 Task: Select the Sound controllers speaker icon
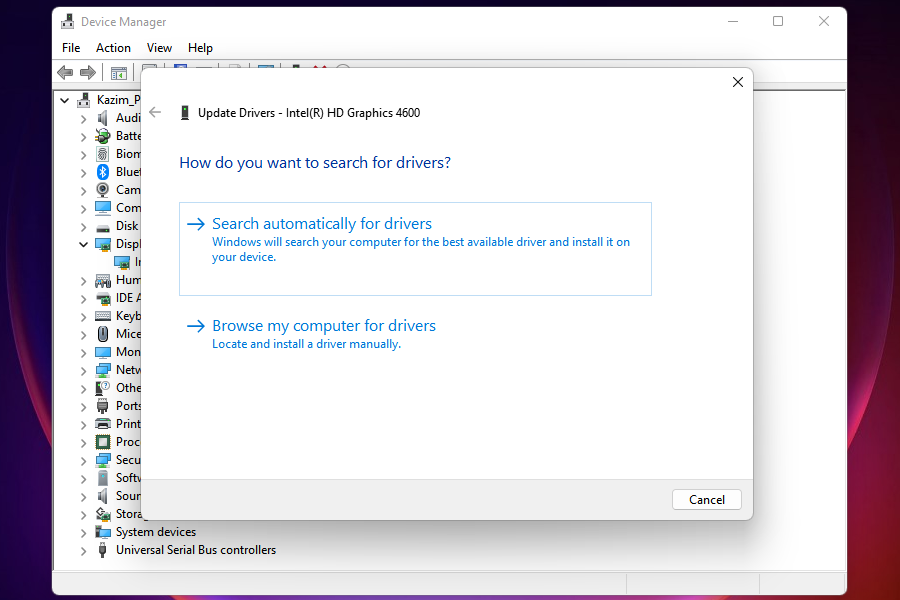(103, 496)
